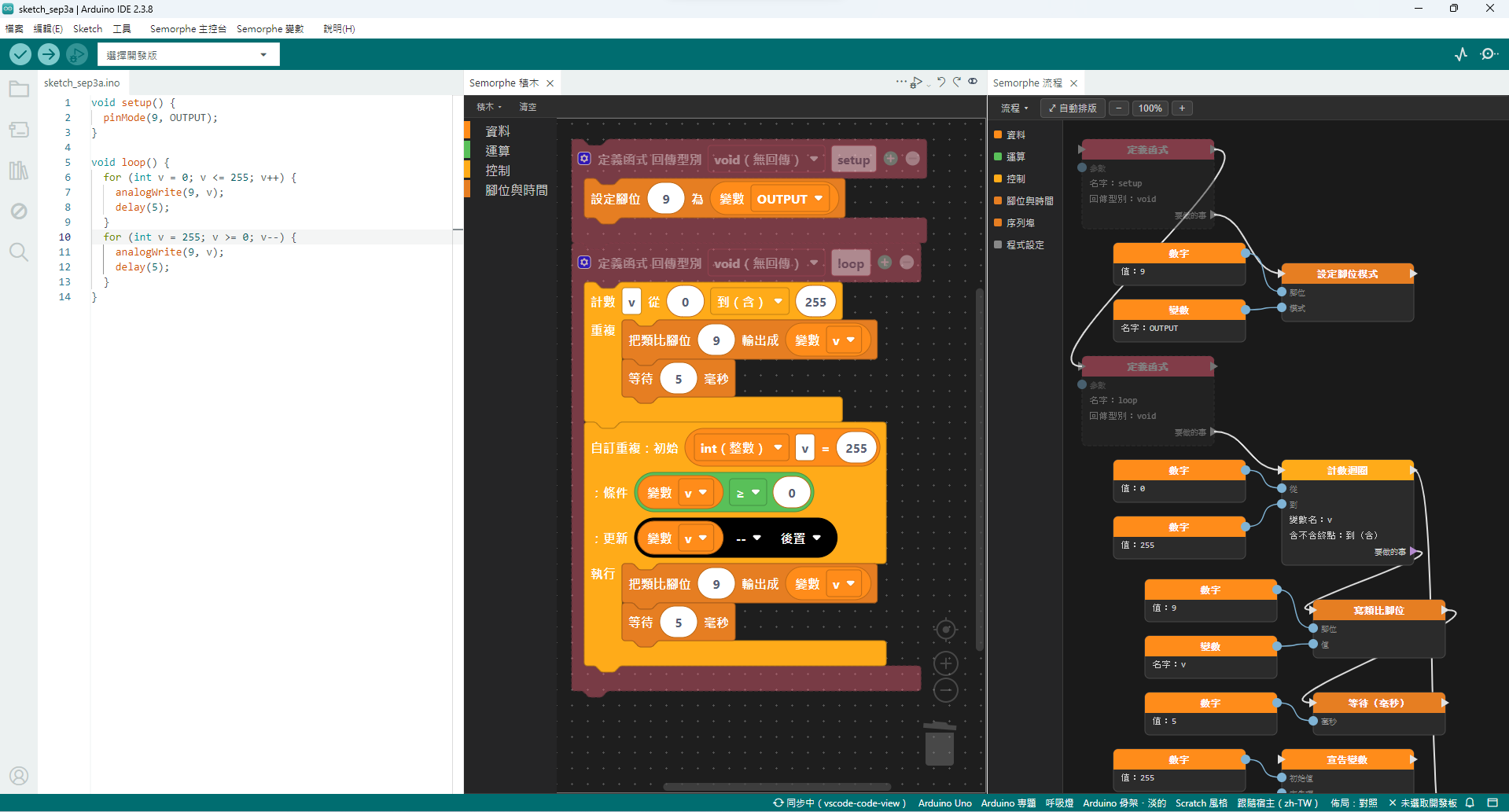Screen dimensions: 1509x812
Task: Open the more actions ellipsis in blocks panel
Action: click(901, 82)
